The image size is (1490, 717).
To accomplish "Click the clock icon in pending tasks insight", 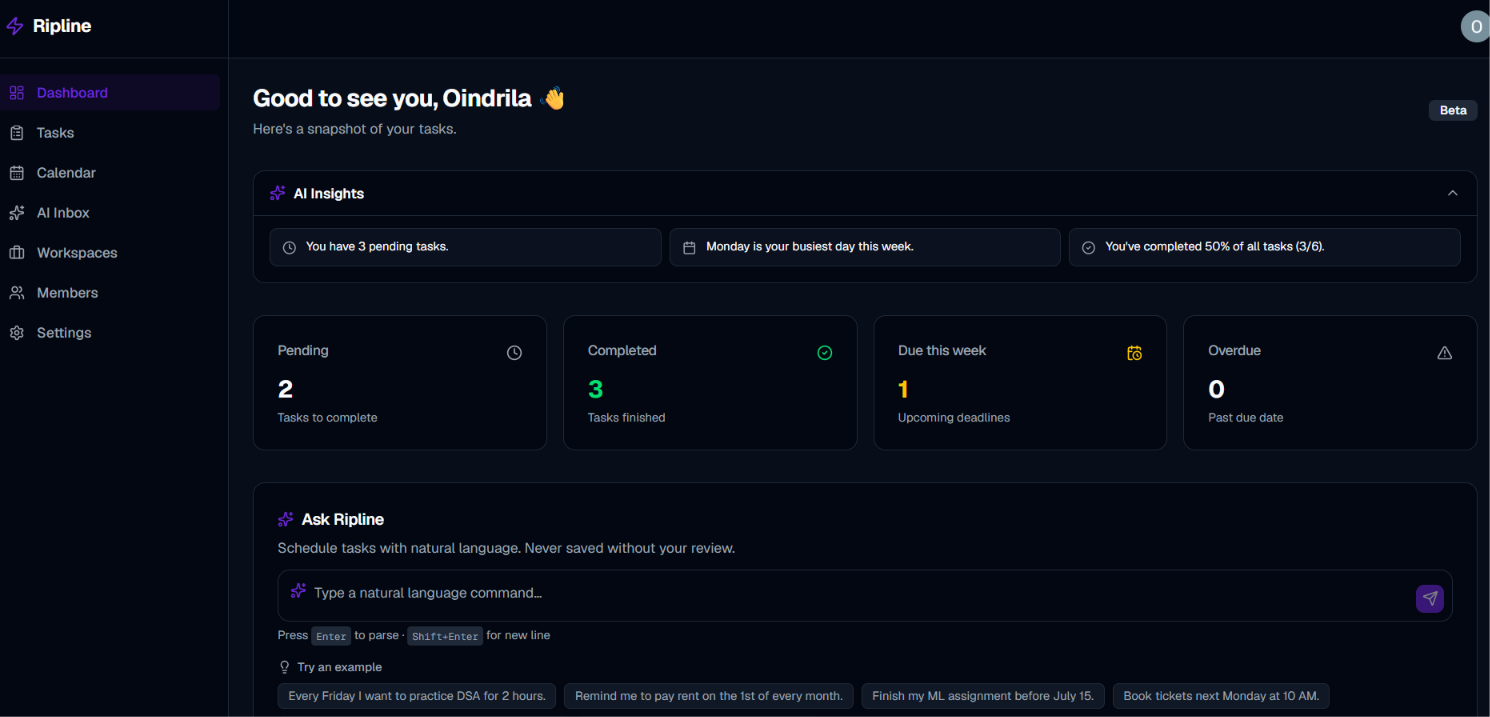I will tap(289, 247).
